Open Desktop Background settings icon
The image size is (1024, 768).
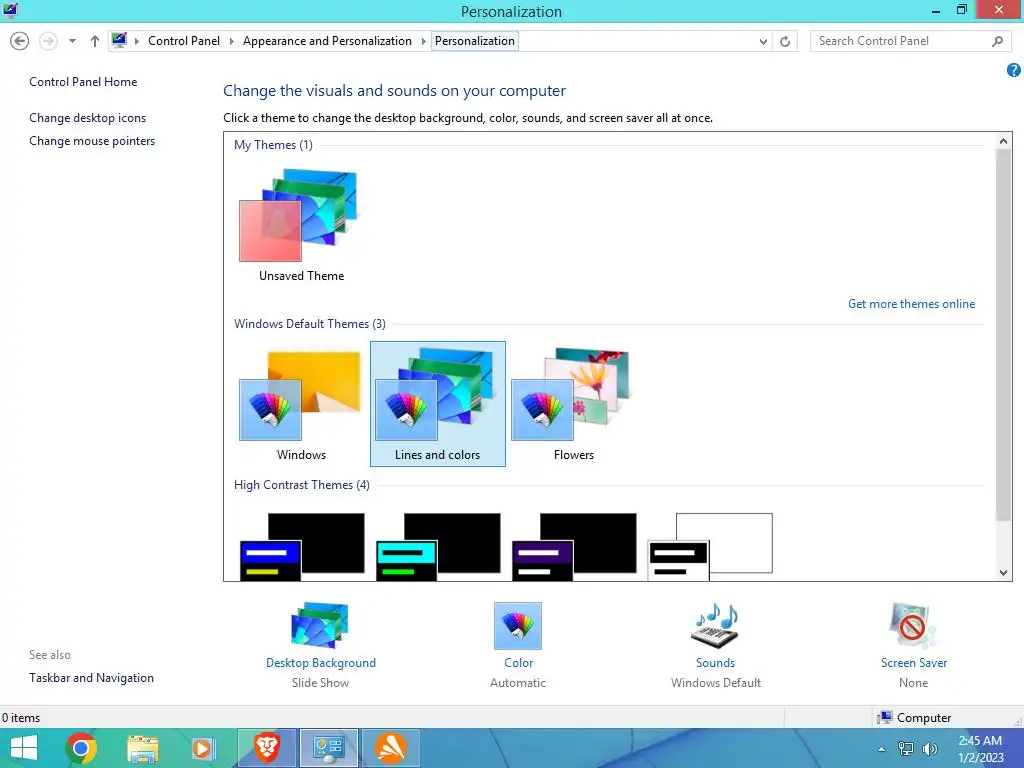click(320, 626)
